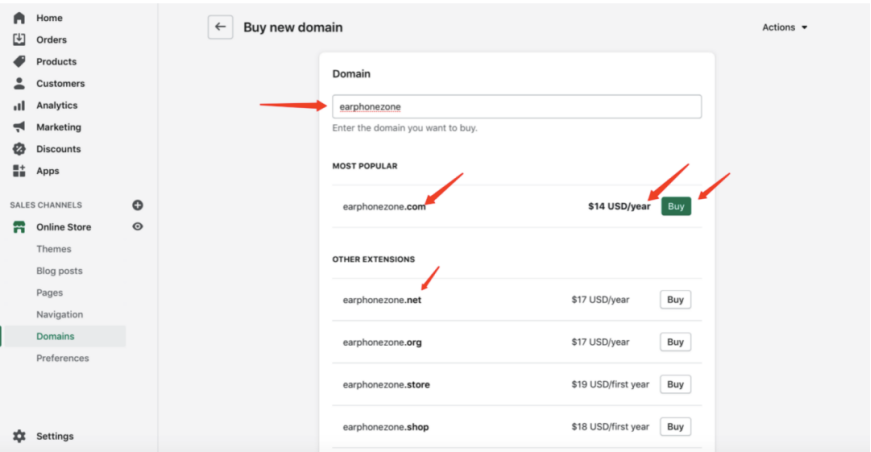Select Domains under Online Store
Viewport: 871px width, 452px height.
click(55, 336)
